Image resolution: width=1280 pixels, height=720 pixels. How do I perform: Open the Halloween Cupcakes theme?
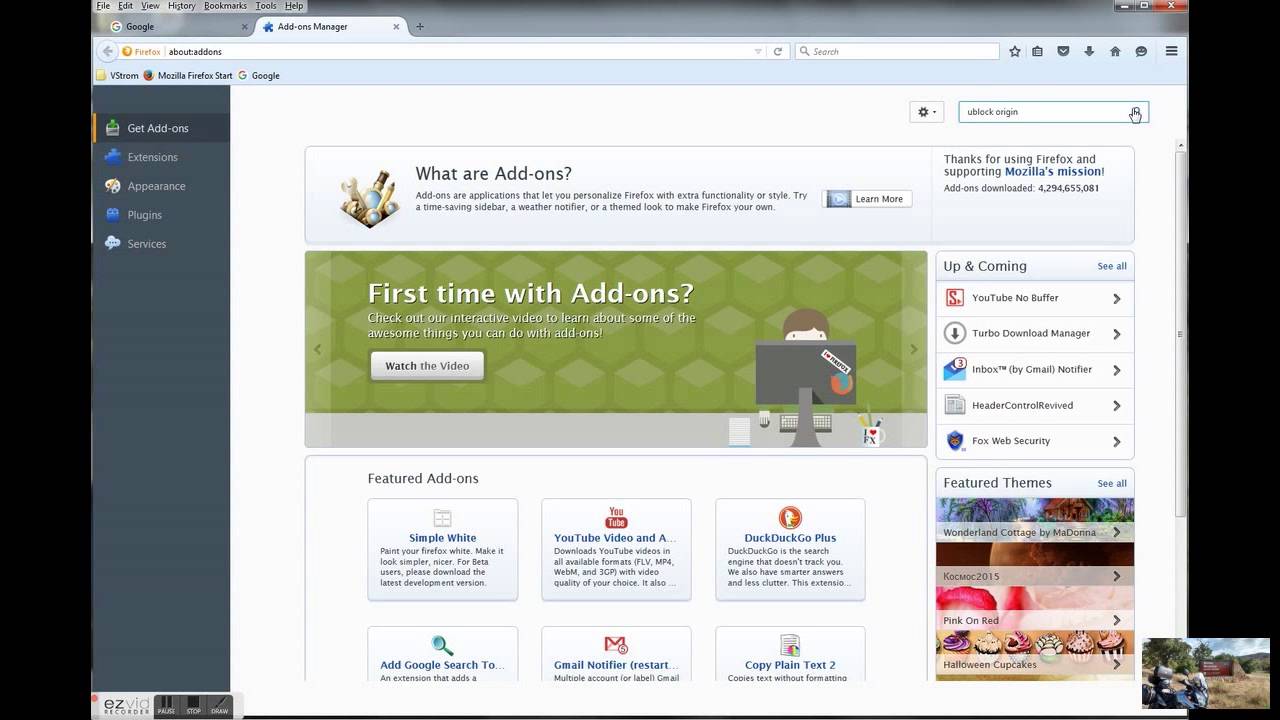point(1035,652)
